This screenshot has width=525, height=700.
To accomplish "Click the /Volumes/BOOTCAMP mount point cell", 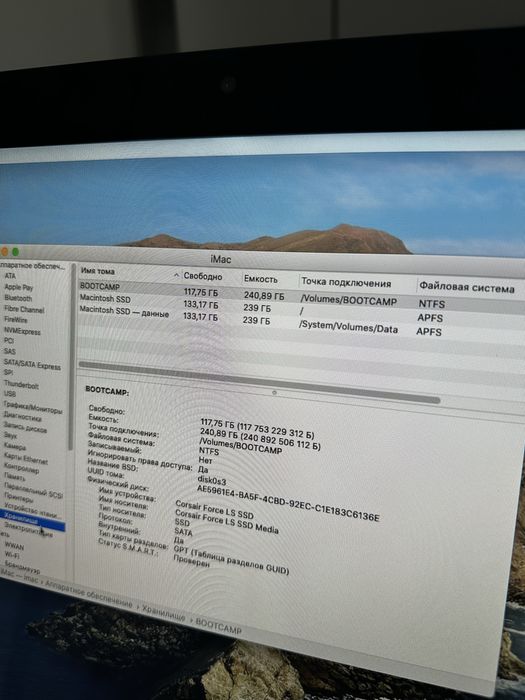I will coord(348,300).
